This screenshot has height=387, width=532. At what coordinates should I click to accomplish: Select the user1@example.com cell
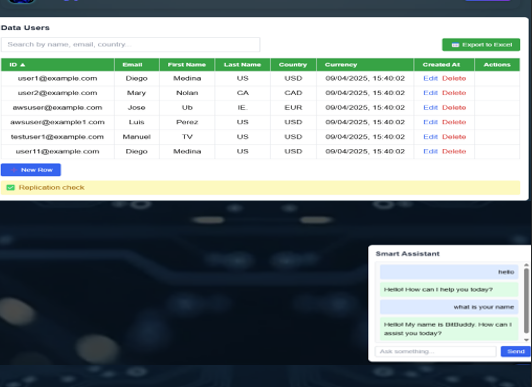point(58,78)
